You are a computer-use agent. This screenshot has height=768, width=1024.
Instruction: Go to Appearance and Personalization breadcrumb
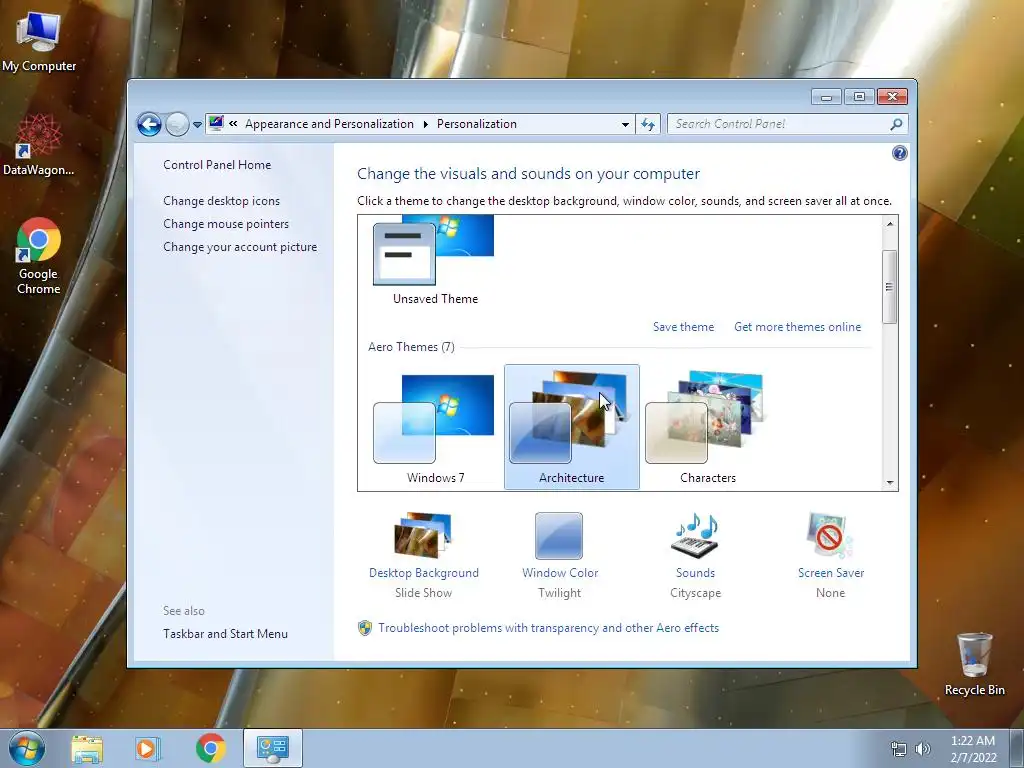tap(329, 124)
